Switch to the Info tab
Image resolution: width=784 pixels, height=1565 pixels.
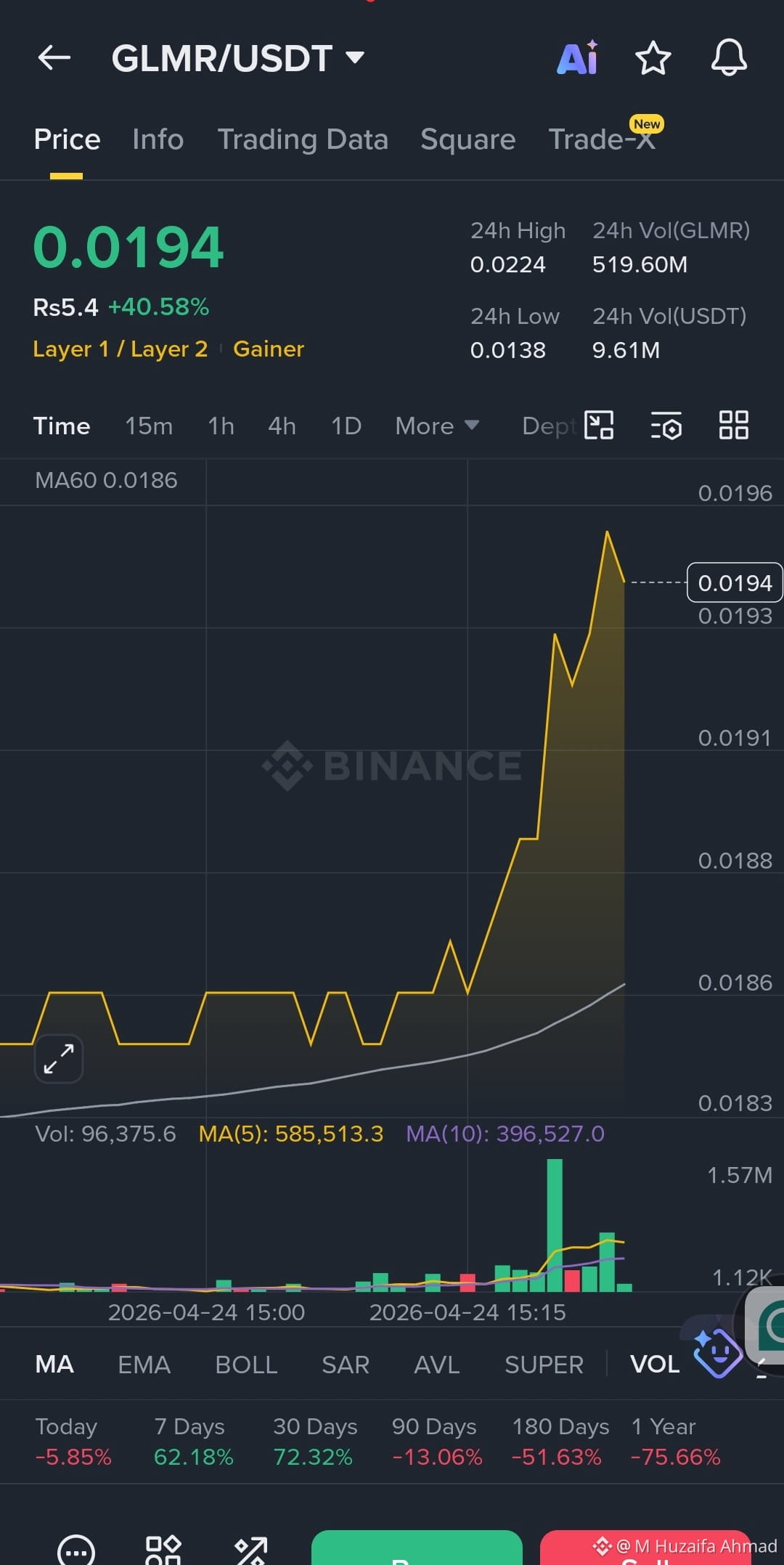[x=158, y=139]
